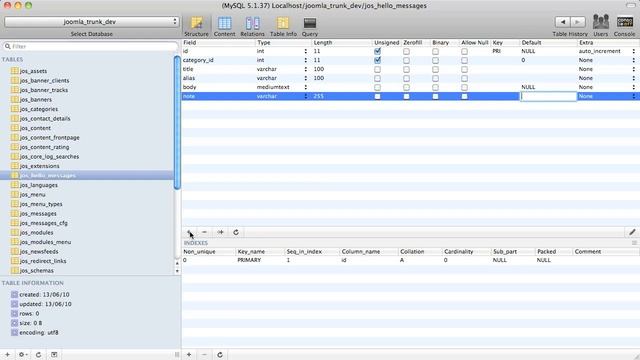This screenshot has height=360, width=640.
Task: Select the PRIMARY index row
Action: pyautogui.click(x=410, y=260)
